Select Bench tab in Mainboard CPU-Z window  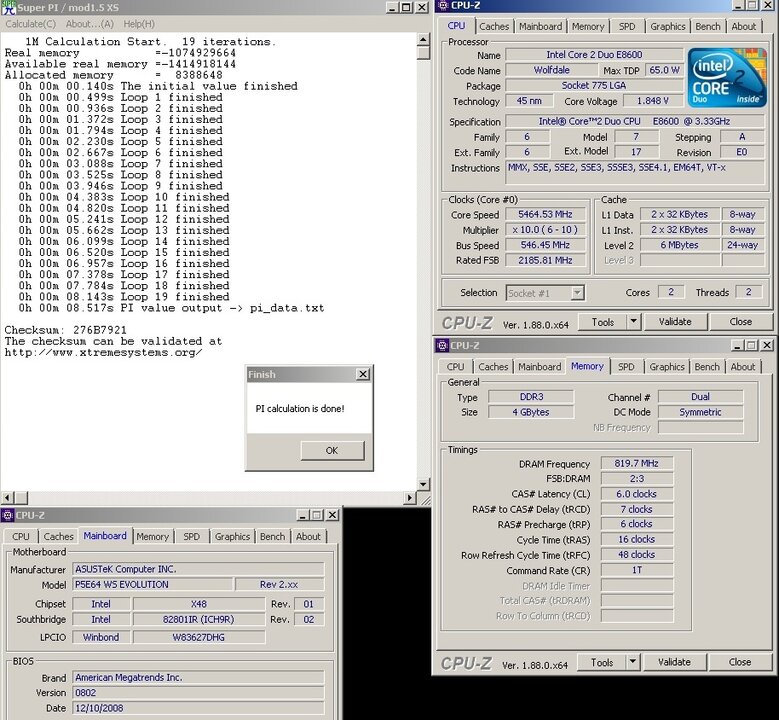272,537
